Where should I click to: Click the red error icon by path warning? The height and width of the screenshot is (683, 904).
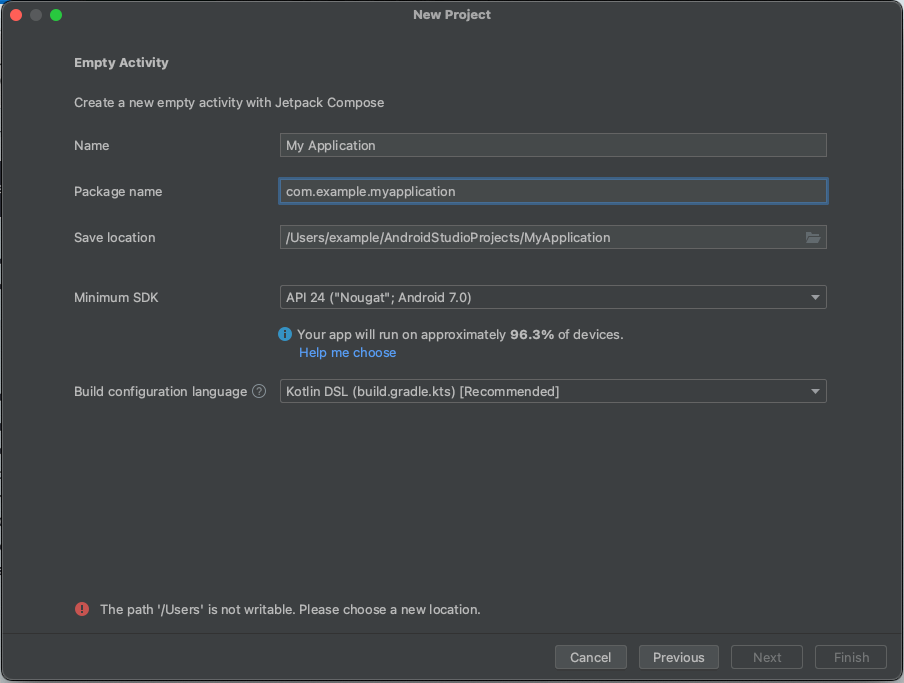coord(82,609)
